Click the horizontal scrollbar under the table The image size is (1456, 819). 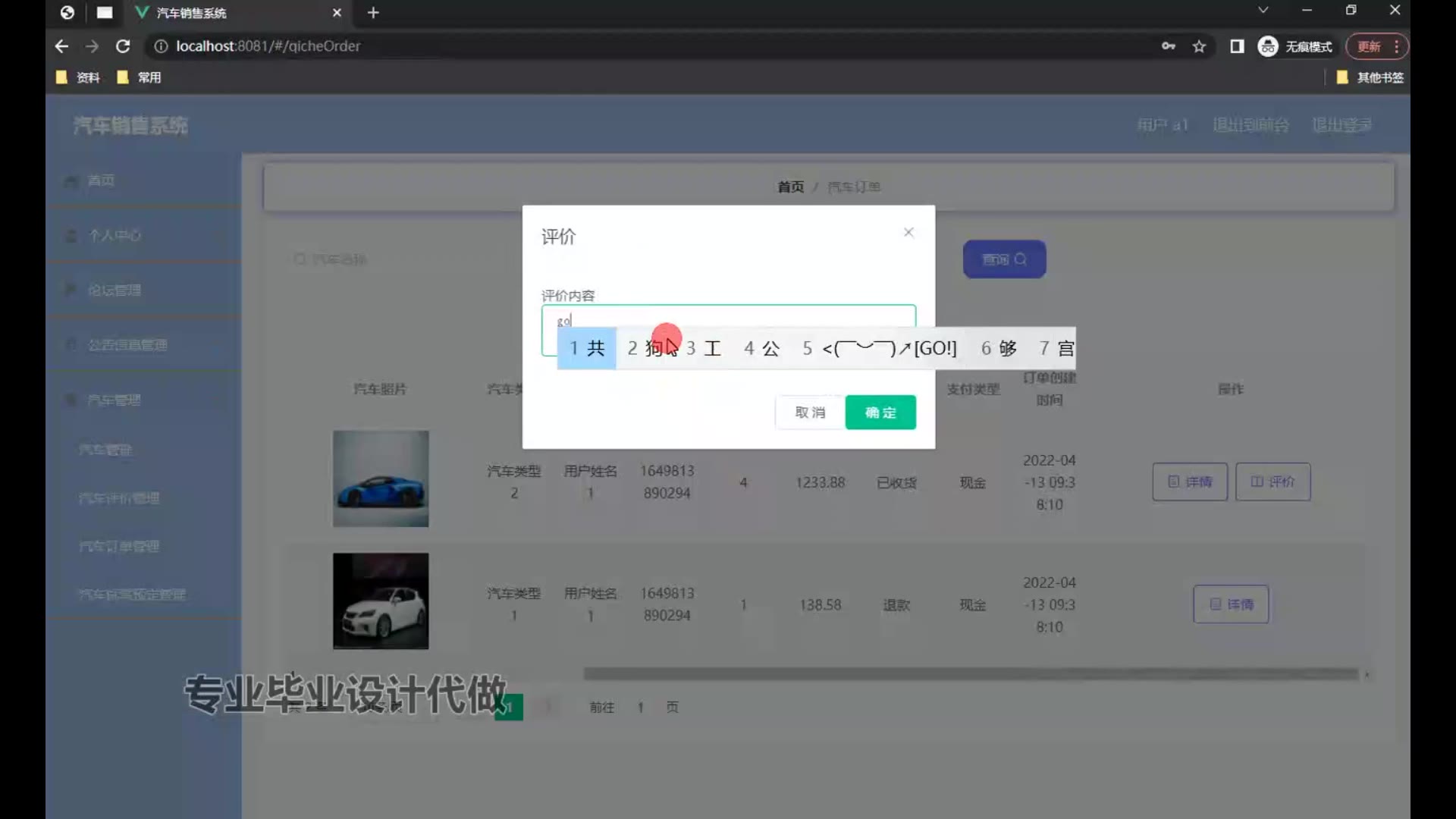tap(971, 673)
